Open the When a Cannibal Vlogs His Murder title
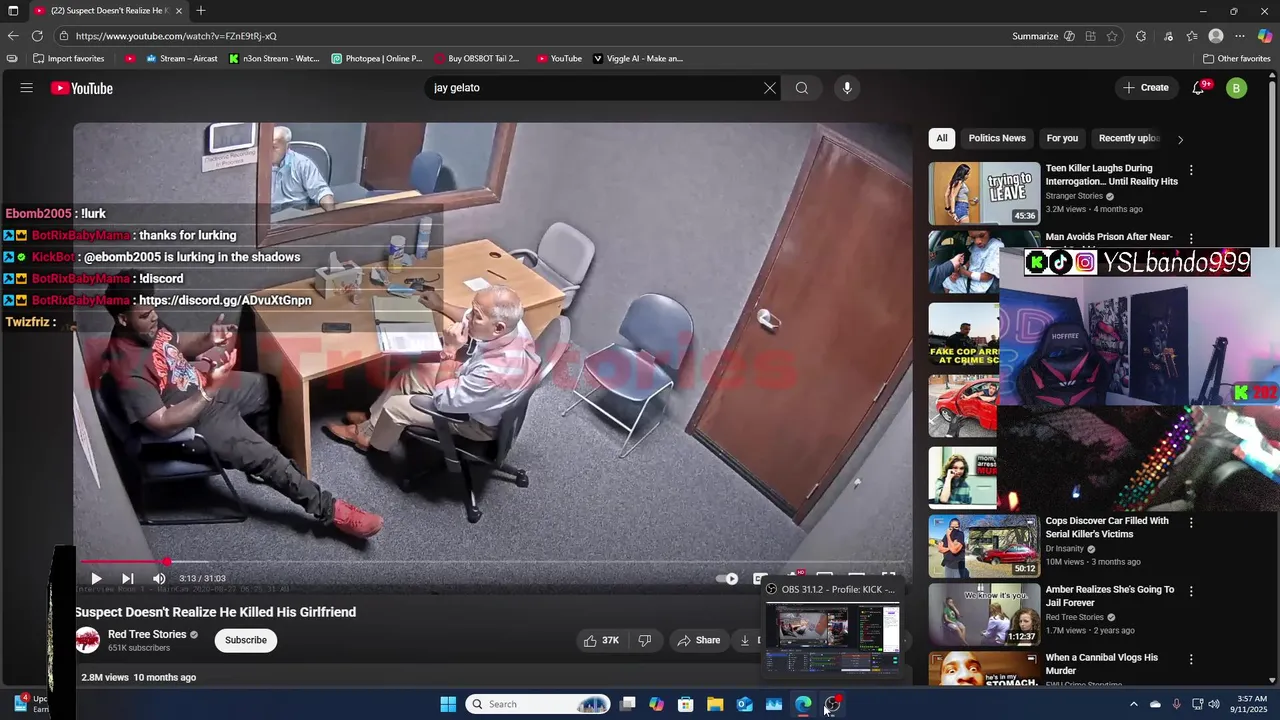1280x720 pixels. pyautogui.click(x=1101, y=664)
